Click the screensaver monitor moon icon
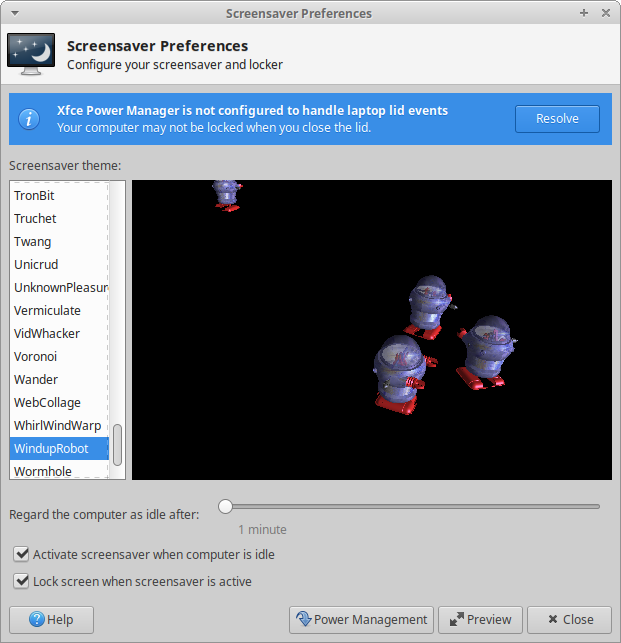 [31, 54]
